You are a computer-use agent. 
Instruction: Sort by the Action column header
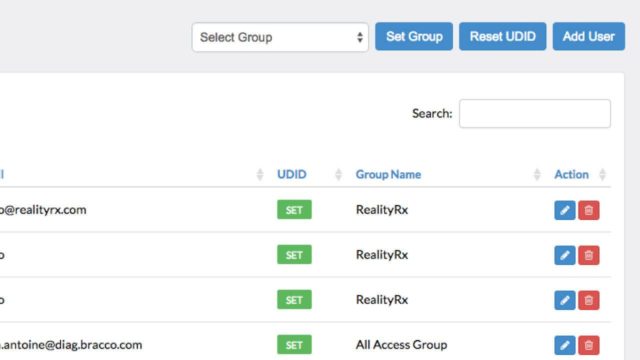[x=571, y=174]
